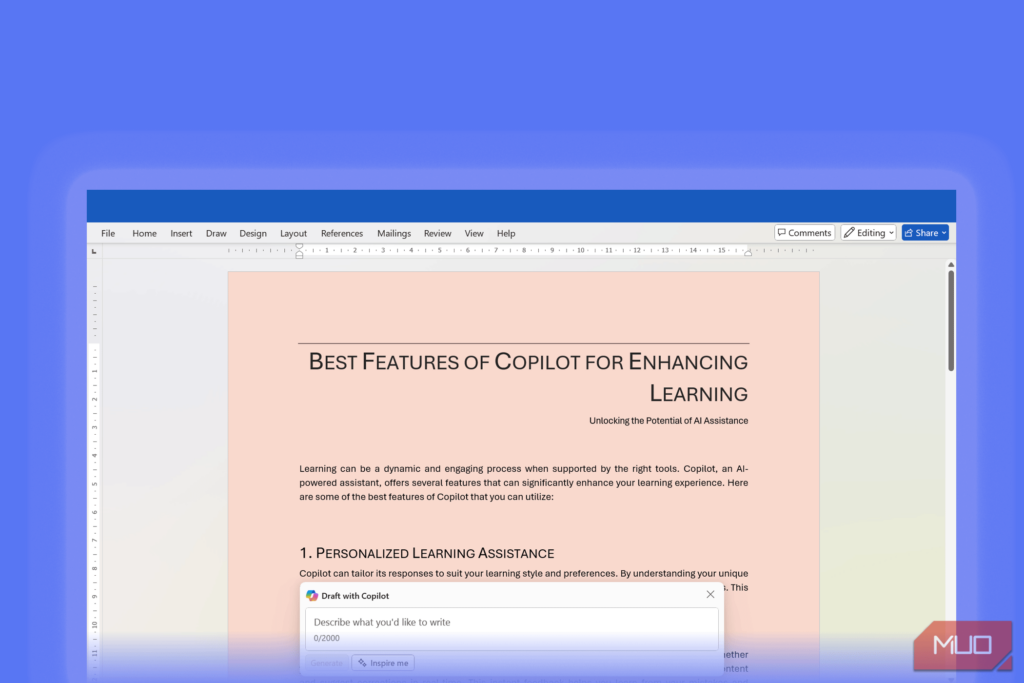The height and width of the screenshot is (683, 1024).
Task: Click the Copilot icon in the Draft dialog
Action: (311, 594)
